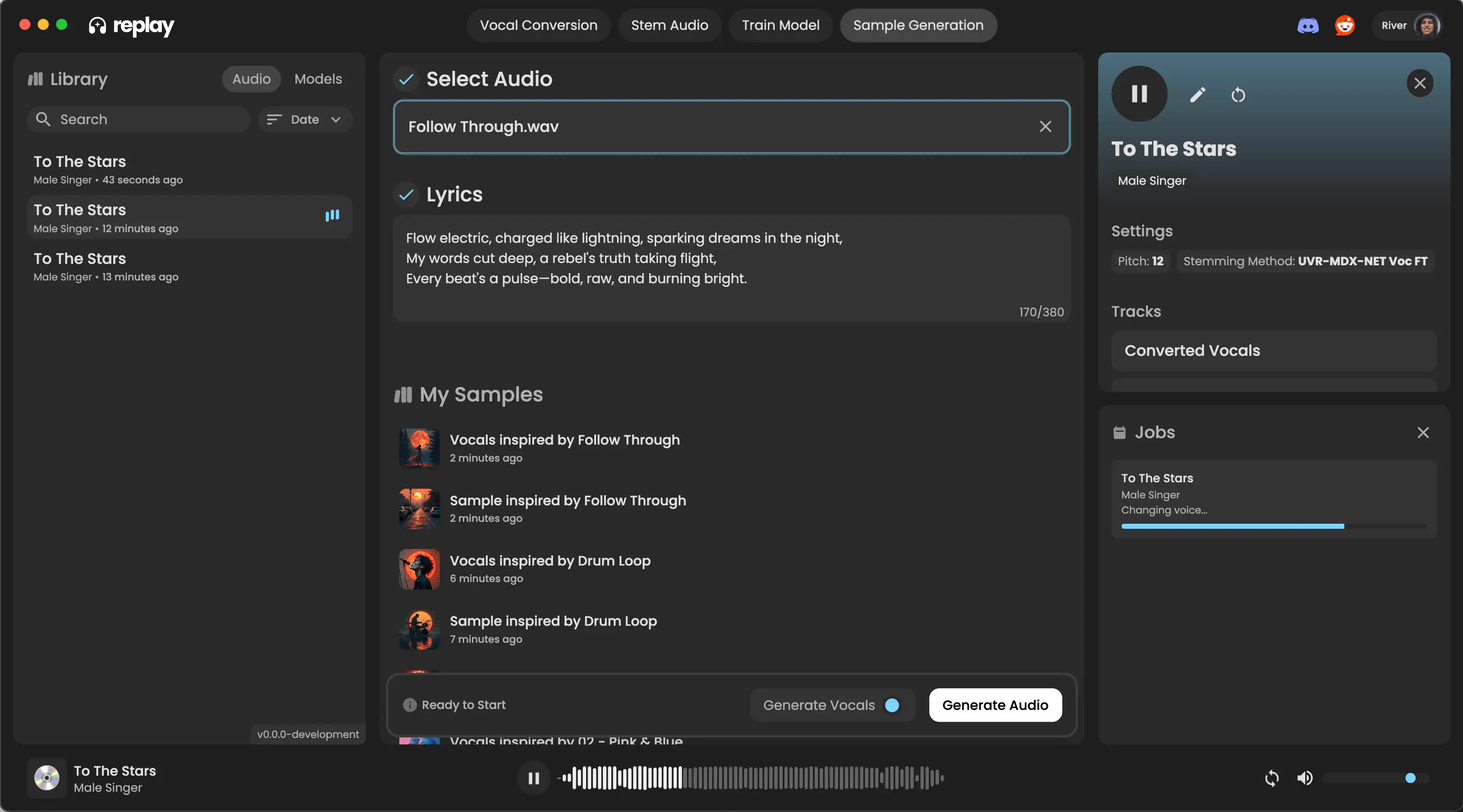Select the Vocals inspired by Drum Loop sample thumbnail
Screen dimensions: 1463x812
419,569
